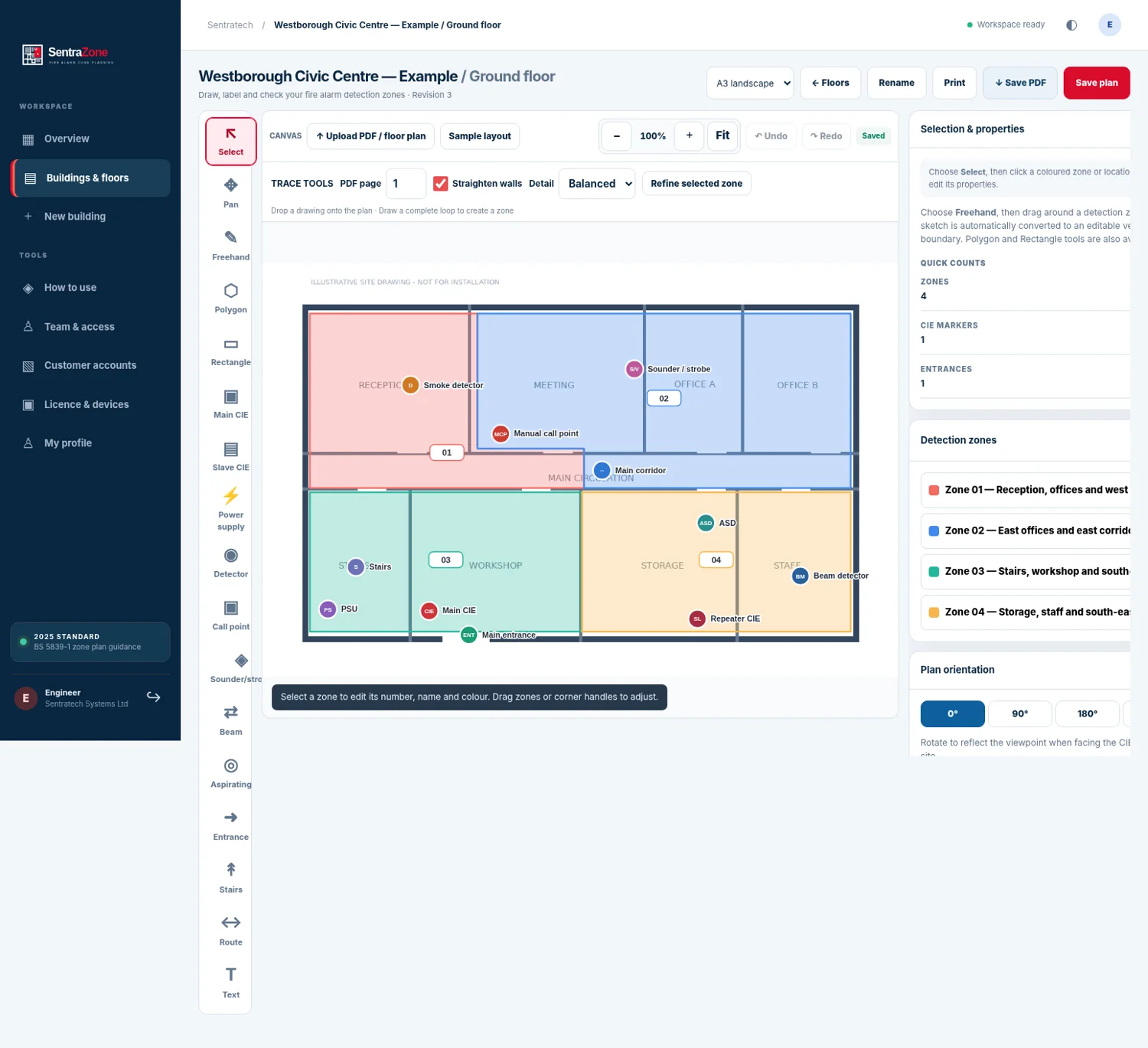Load the Sample layout

coord(480,136)
